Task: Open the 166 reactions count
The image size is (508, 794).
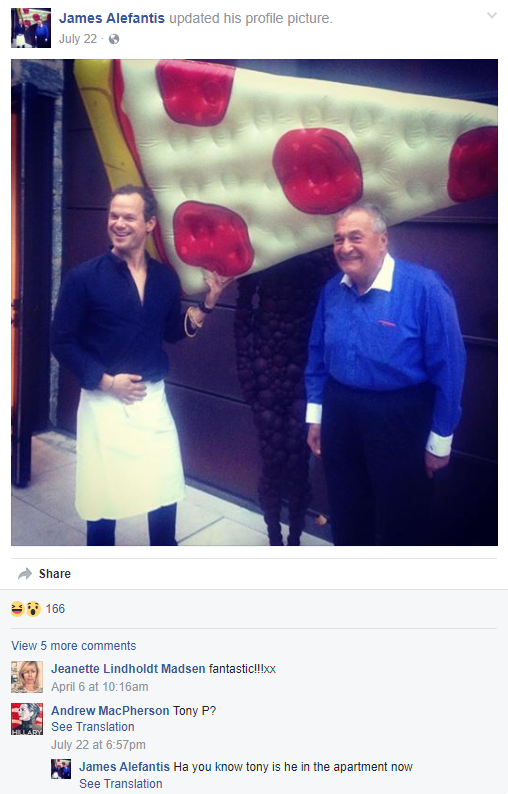Action: coord(55,609)
